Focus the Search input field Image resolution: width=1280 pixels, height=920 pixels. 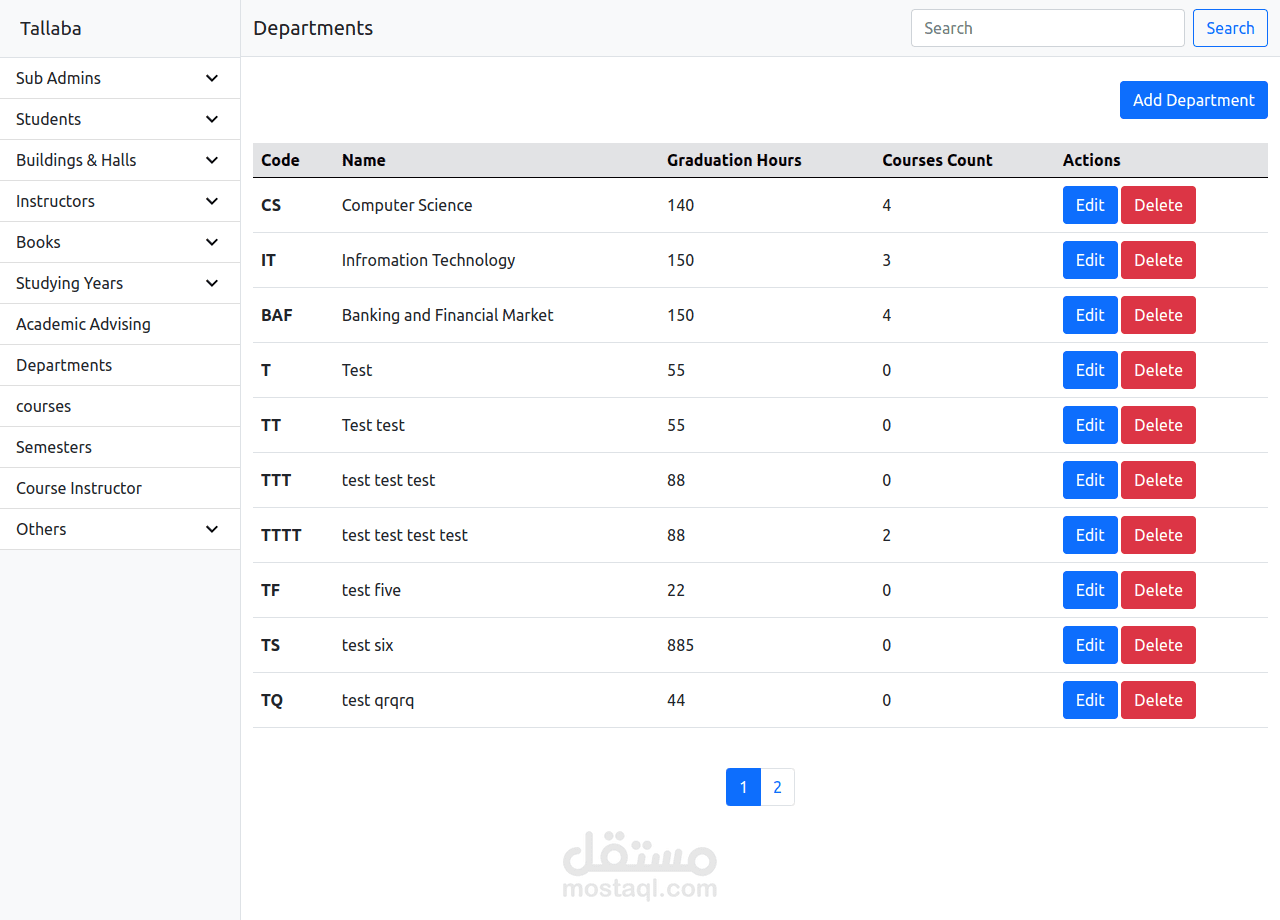tap(1047, 28)
